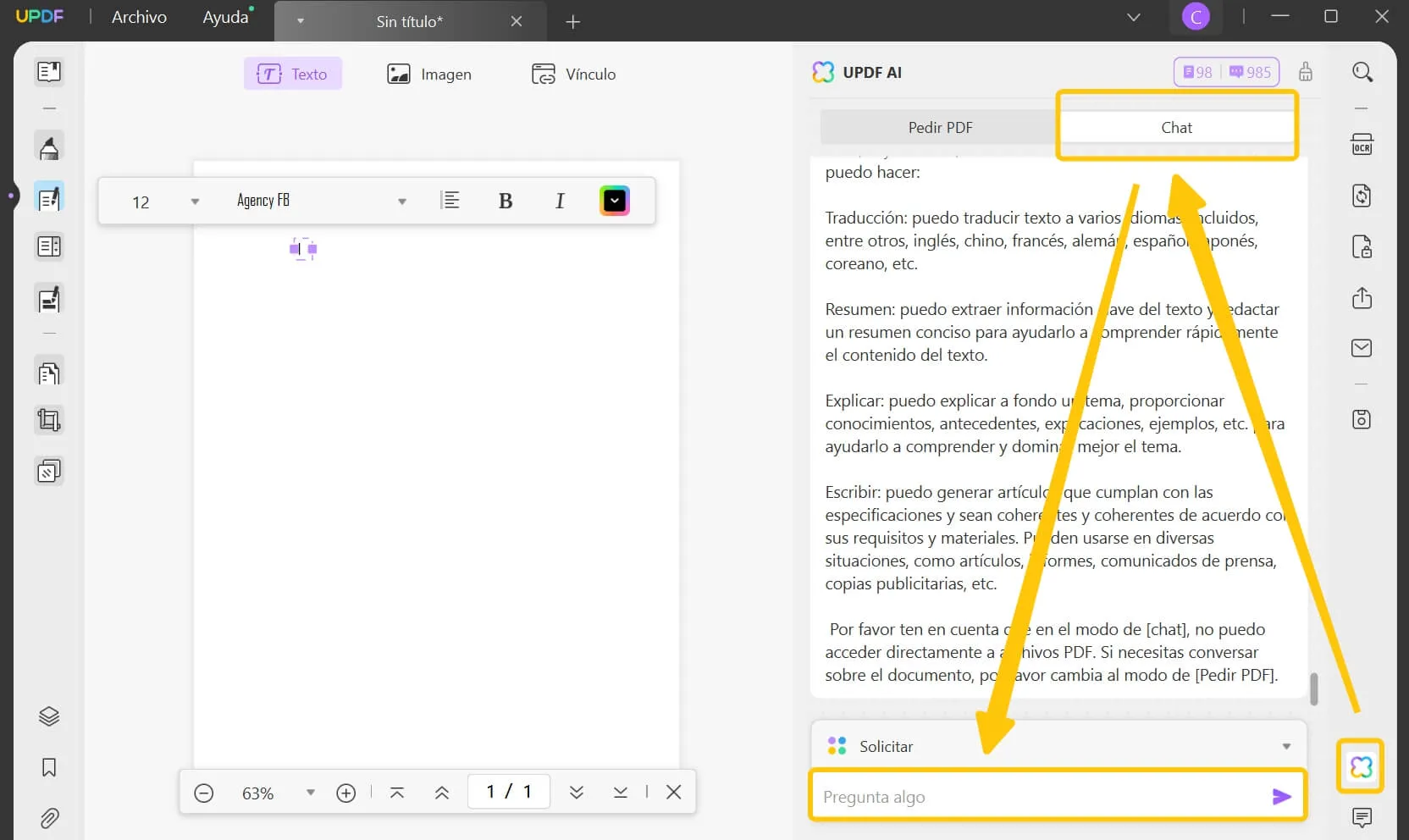Go to the last page

tap(621, 793)
